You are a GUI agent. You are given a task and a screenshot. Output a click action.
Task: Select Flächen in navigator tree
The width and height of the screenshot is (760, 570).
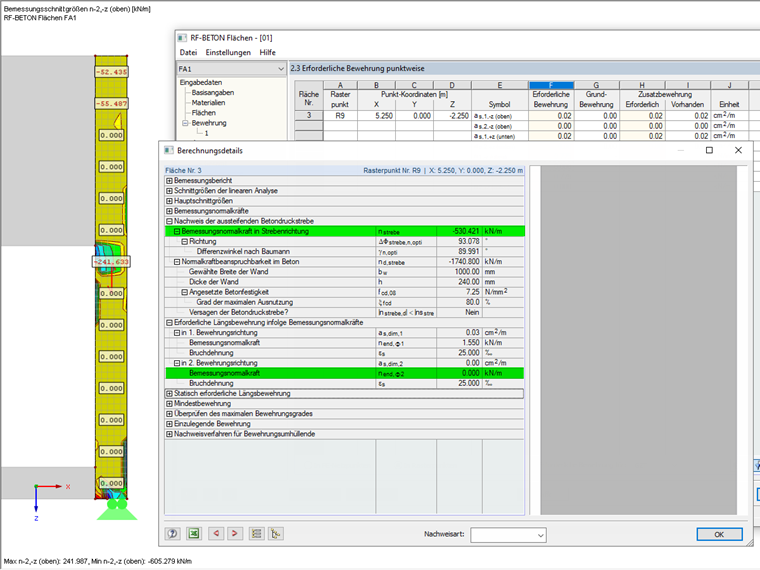pyautogui.click(x=203, y=113)
